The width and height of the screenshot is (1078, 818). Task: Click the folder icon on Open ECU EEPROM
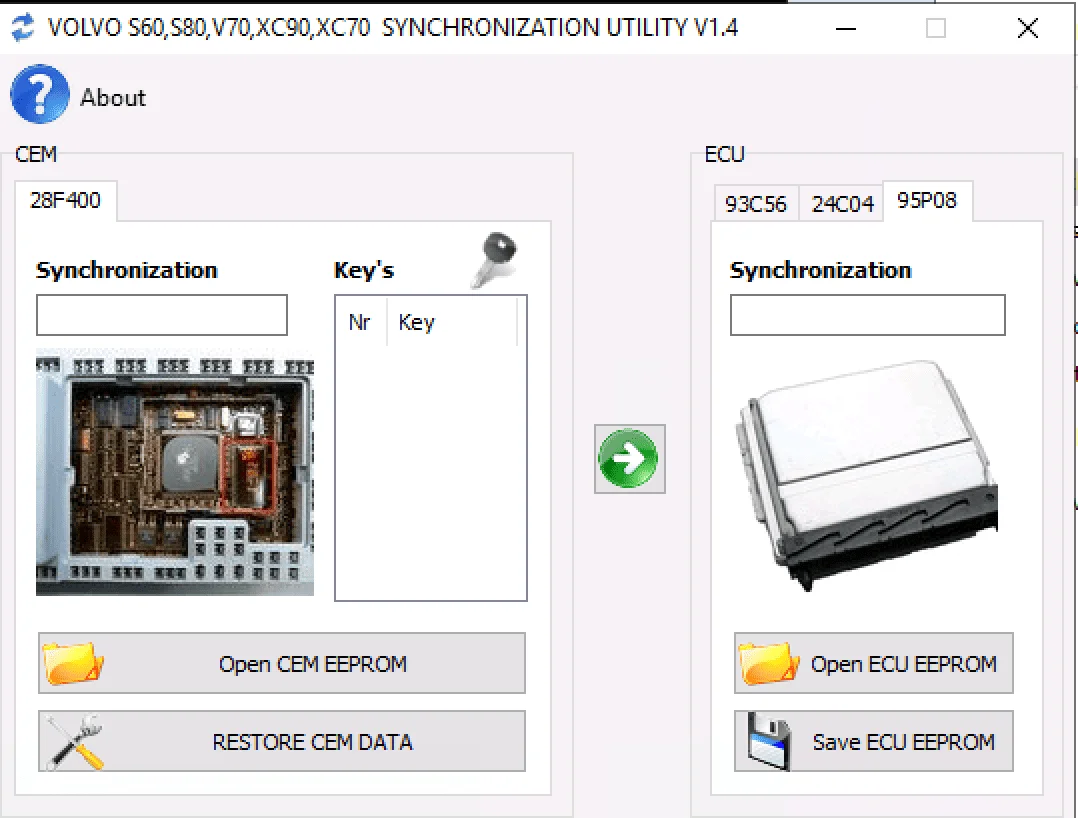click(x=768, y=662)
